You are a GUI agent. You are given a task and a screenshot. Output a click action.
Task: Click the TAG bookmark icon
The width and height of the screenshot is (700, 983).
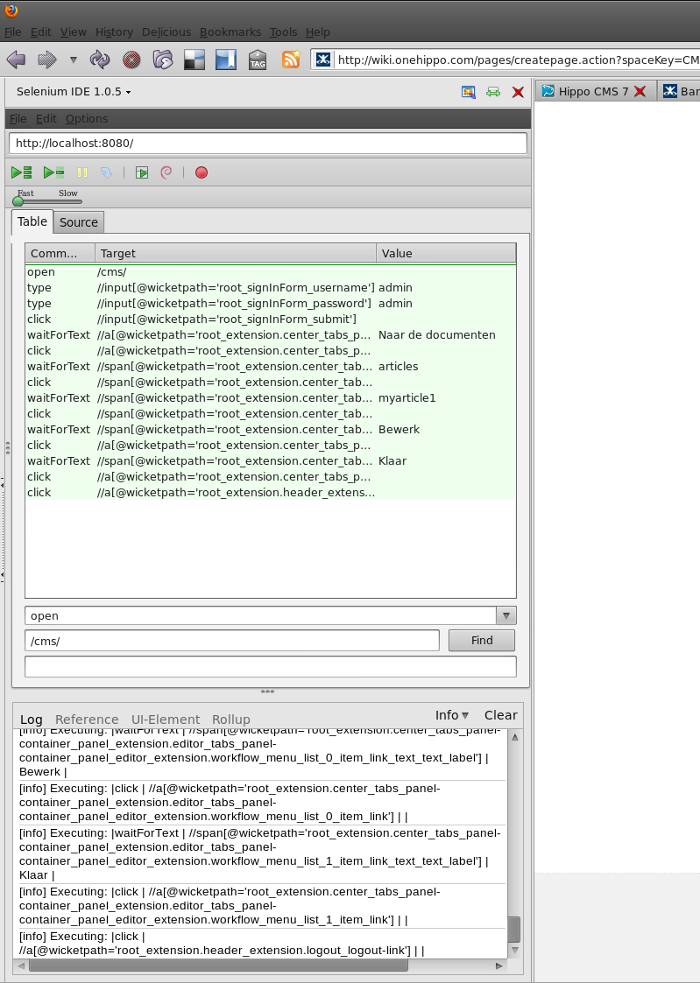pos(258,60)
